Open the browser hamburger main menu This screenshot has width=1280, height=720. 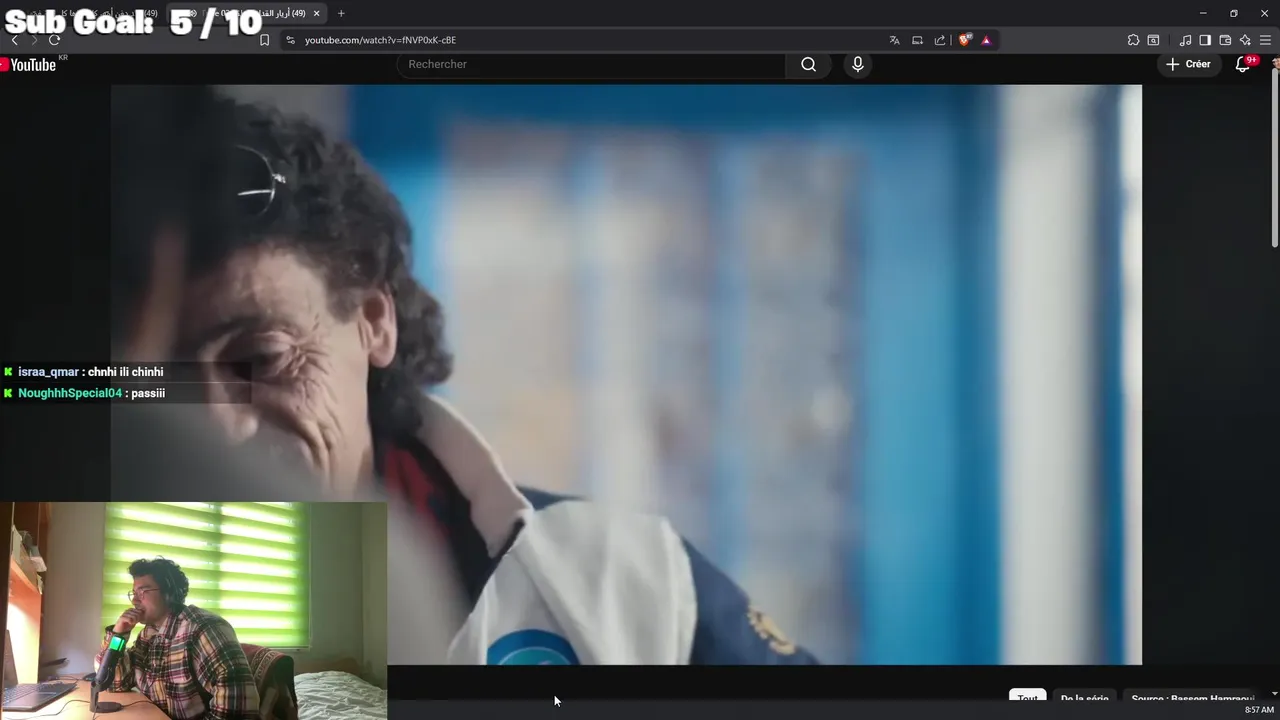click(1265, 40)
